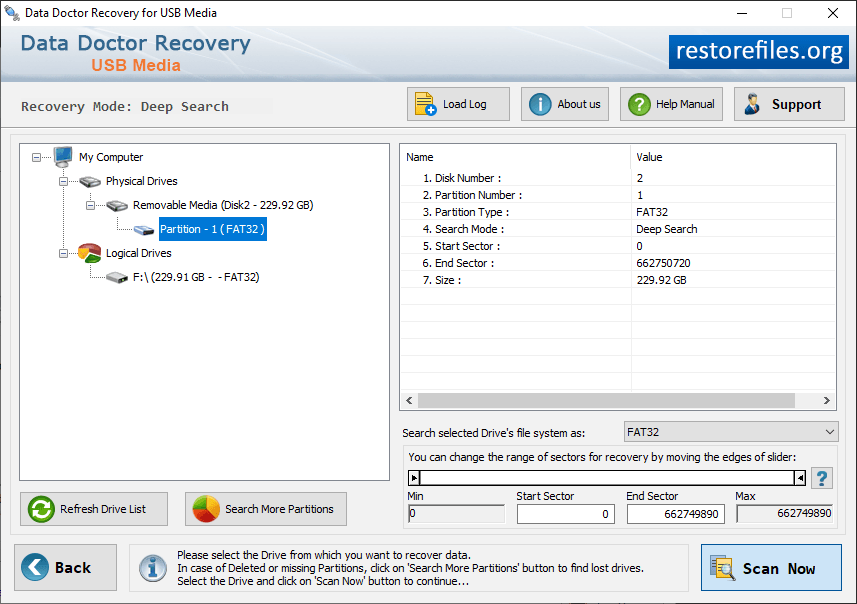Click the table's scroll right arrow
This screenshot has height=604, width=857.
click(x=826, y=401)
